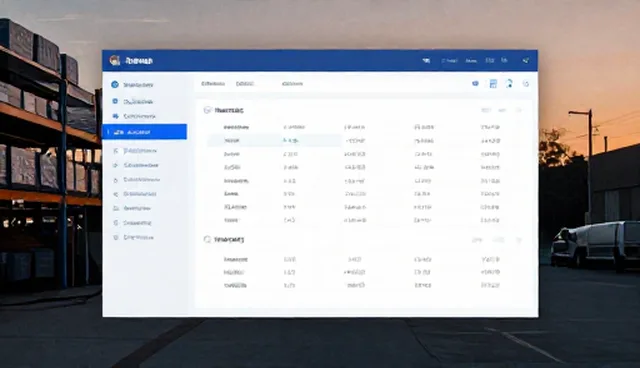640x368 pixels.
Task: Click the second section heading text
Action: coord(229,239)
